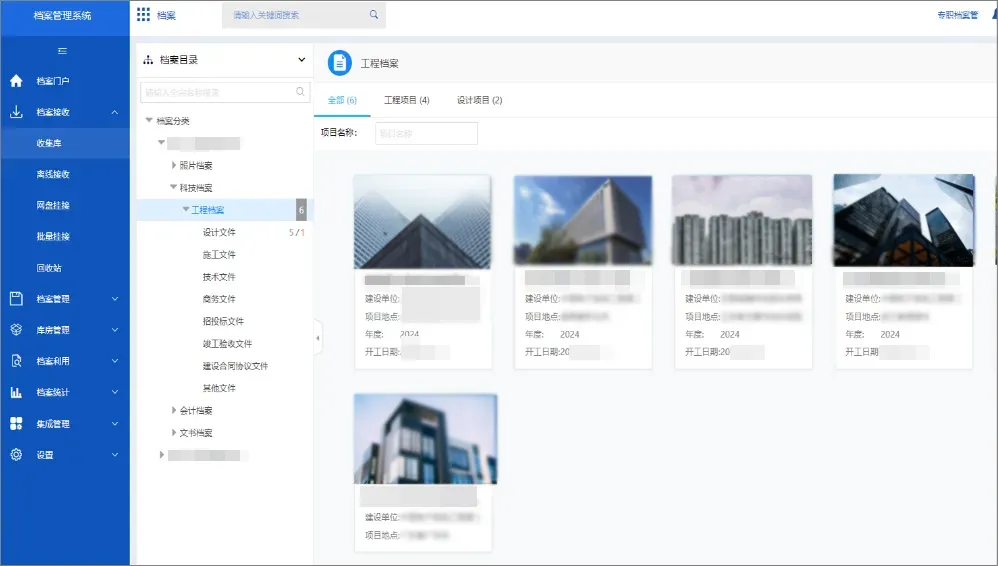Screen dimensions: 998x566
Task: Click the 档案接收 download icon
Action: point(17,112)
